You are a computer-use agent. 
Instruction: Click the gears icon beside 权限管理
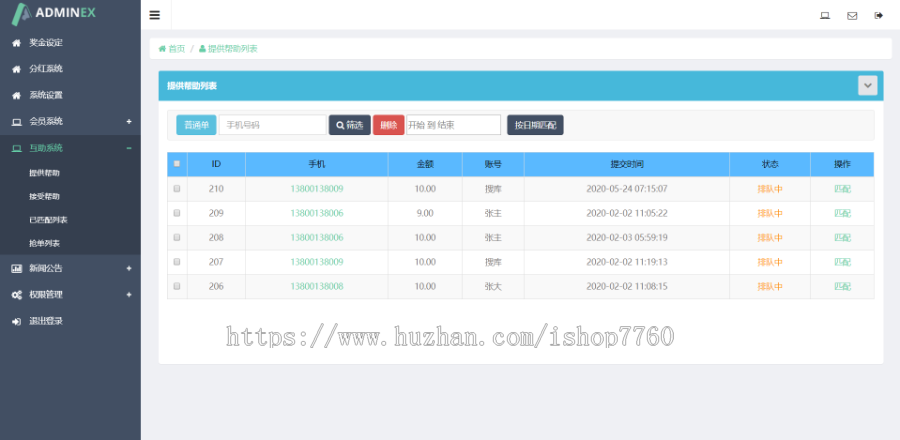pos(17,295)
